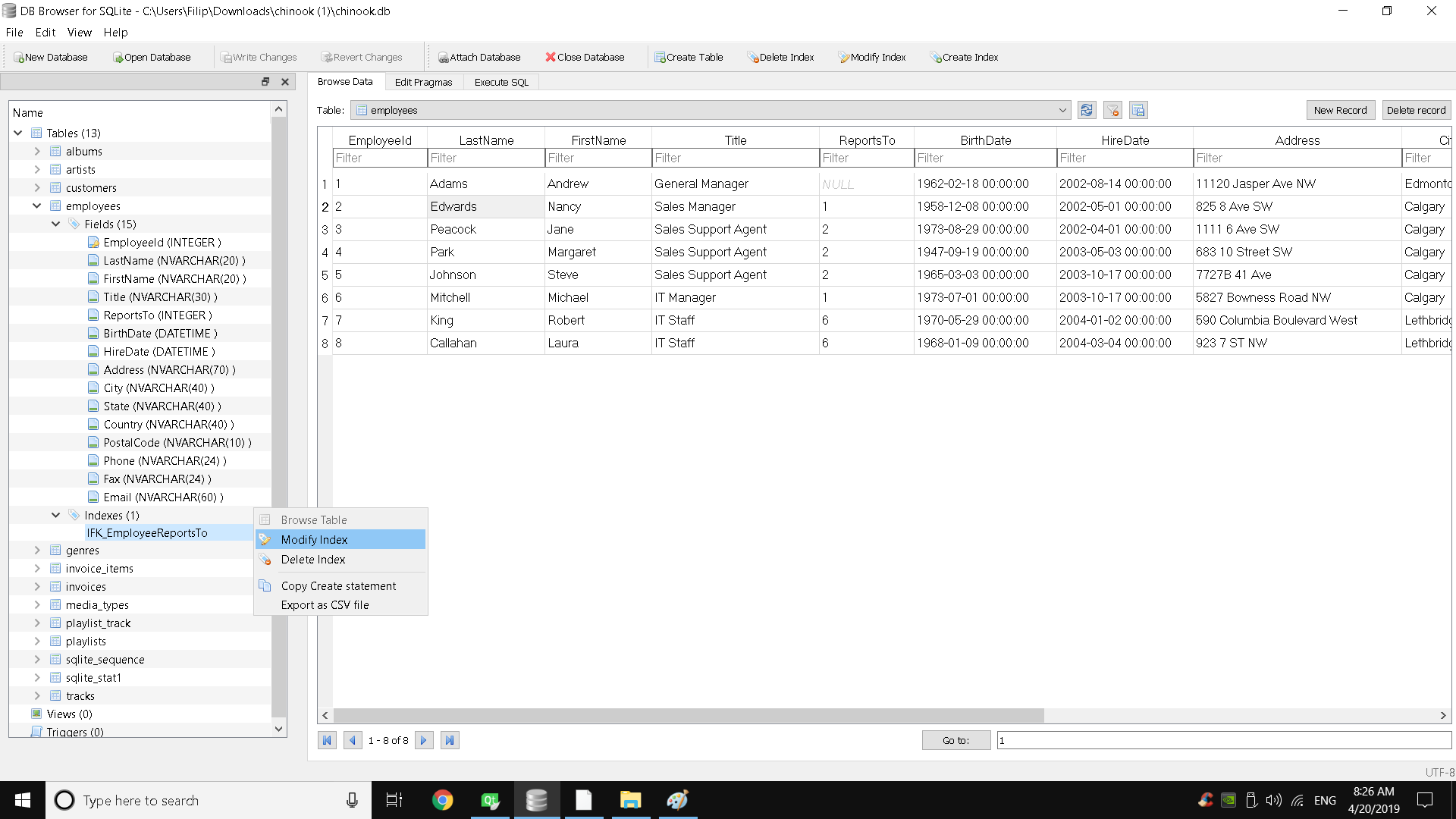The image size is (1456, 819).
Task: Click the General Manager title cell
Action: 735,184
